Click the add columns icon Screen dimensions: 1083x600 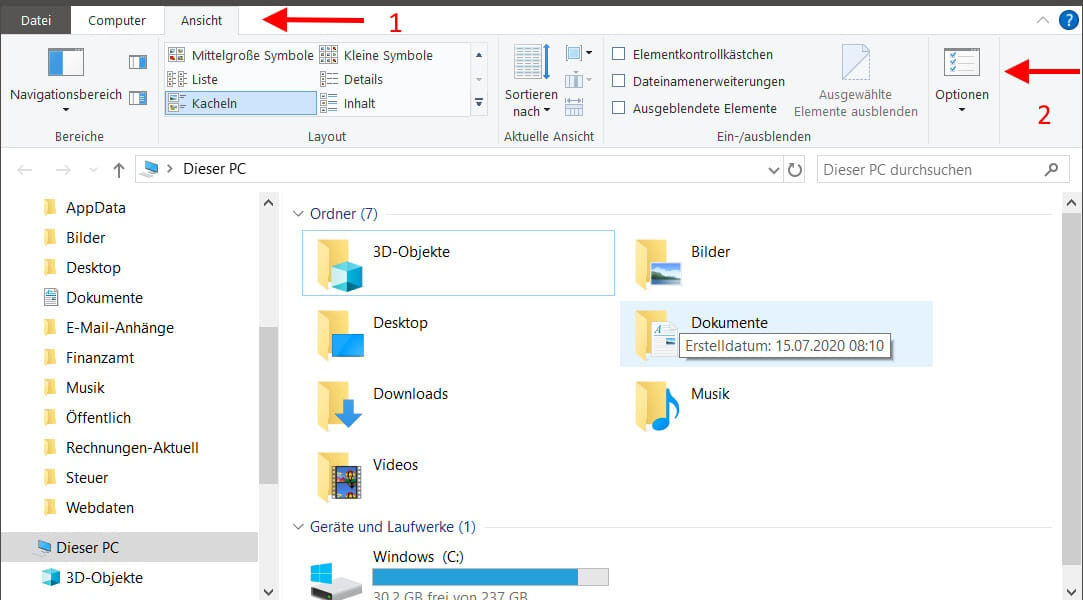coord(578,80)
